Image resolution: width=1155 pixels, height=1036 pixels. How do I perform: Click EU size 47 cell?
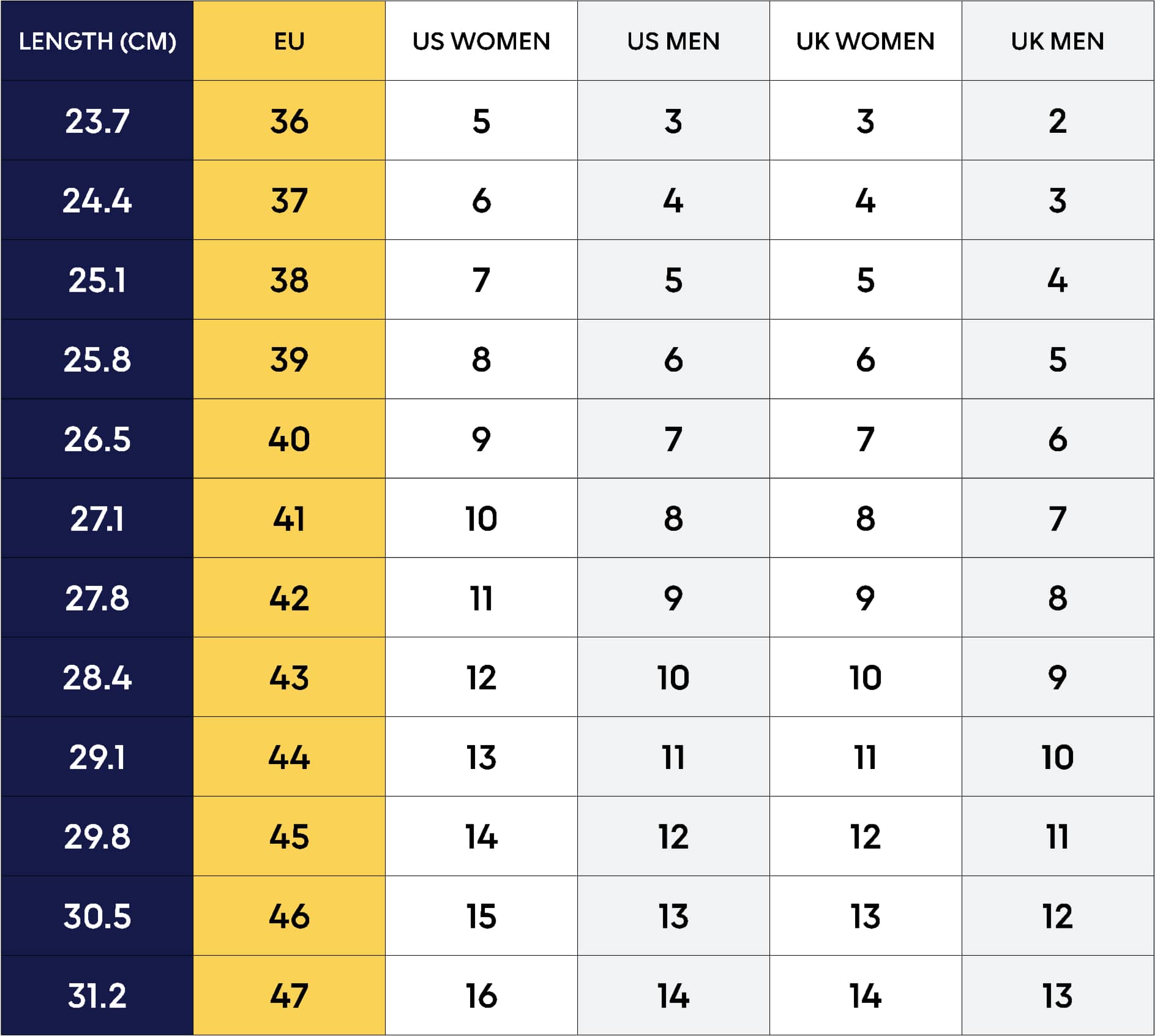[x=289, y=996]
